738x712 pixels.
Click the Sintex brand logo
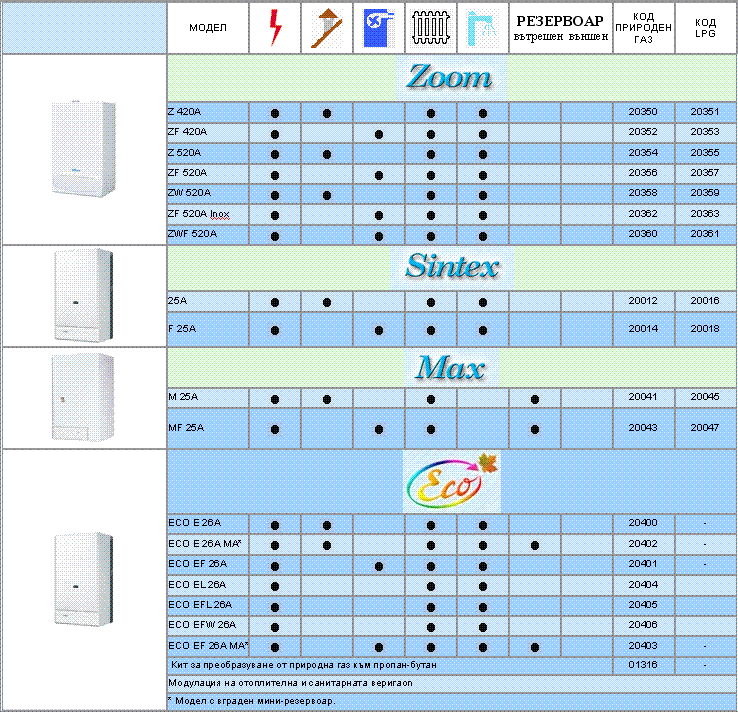click(x=452, y=266)
